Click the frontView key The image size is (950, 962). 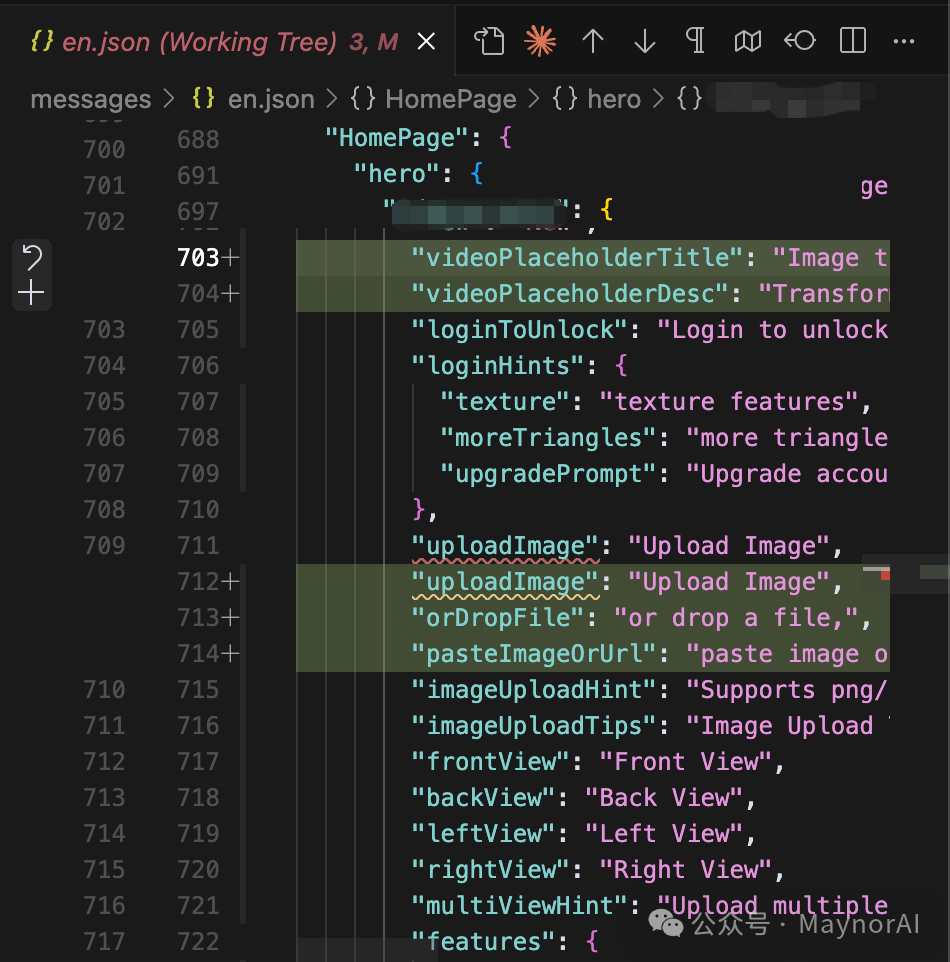(490, 762)
